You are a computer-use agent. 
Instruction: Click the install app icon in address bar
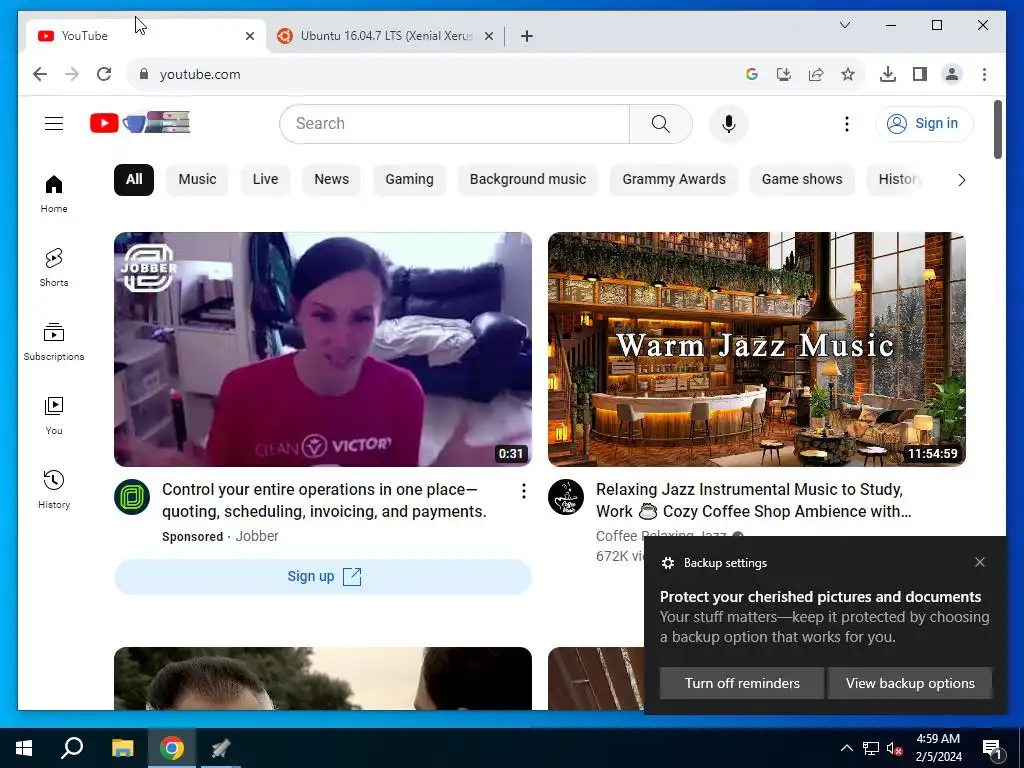(x=784, y=74)
